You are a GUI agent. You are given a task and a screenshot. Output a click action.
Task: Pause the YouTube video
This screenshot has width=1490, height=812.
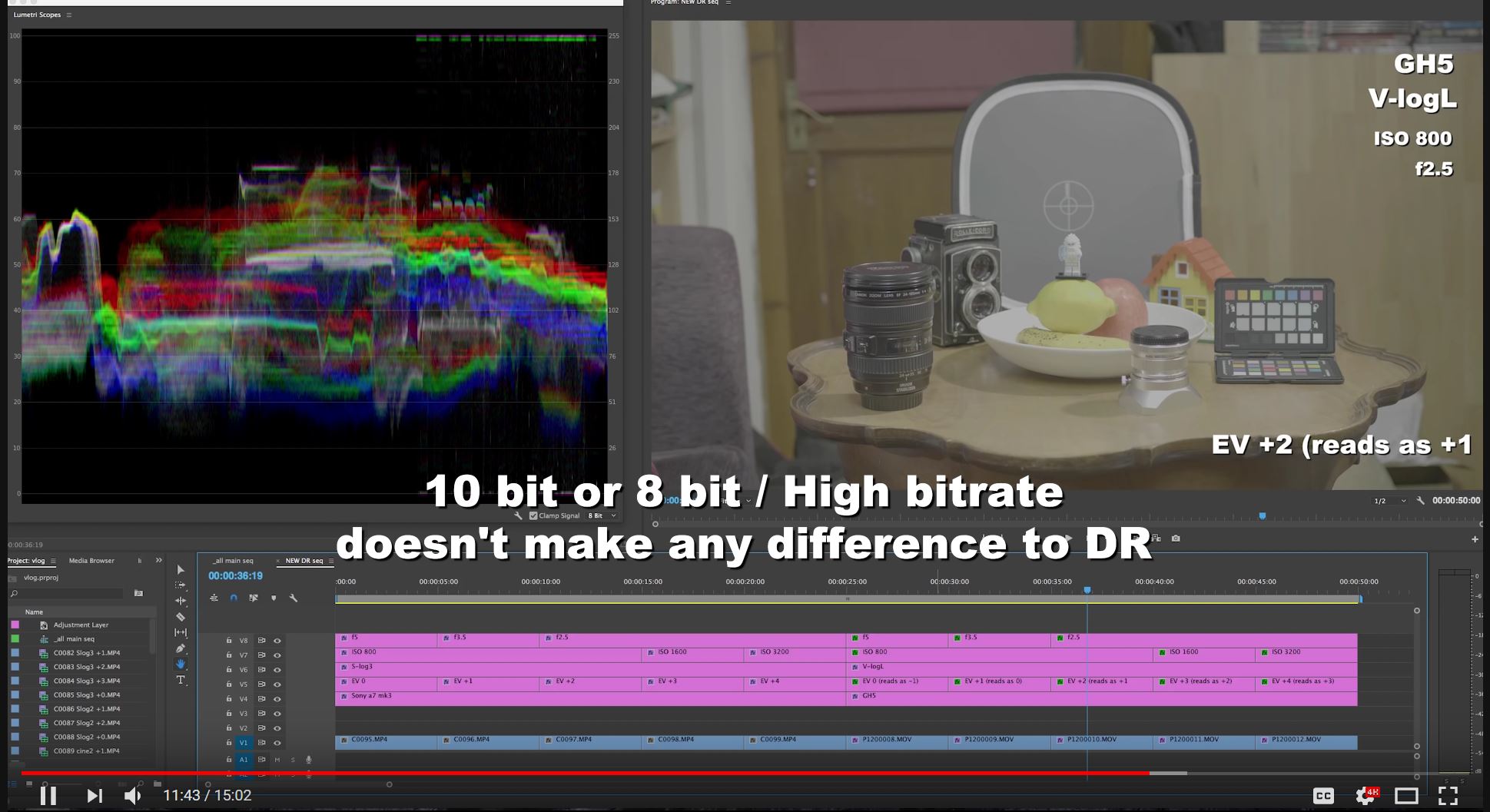[48, 796]
